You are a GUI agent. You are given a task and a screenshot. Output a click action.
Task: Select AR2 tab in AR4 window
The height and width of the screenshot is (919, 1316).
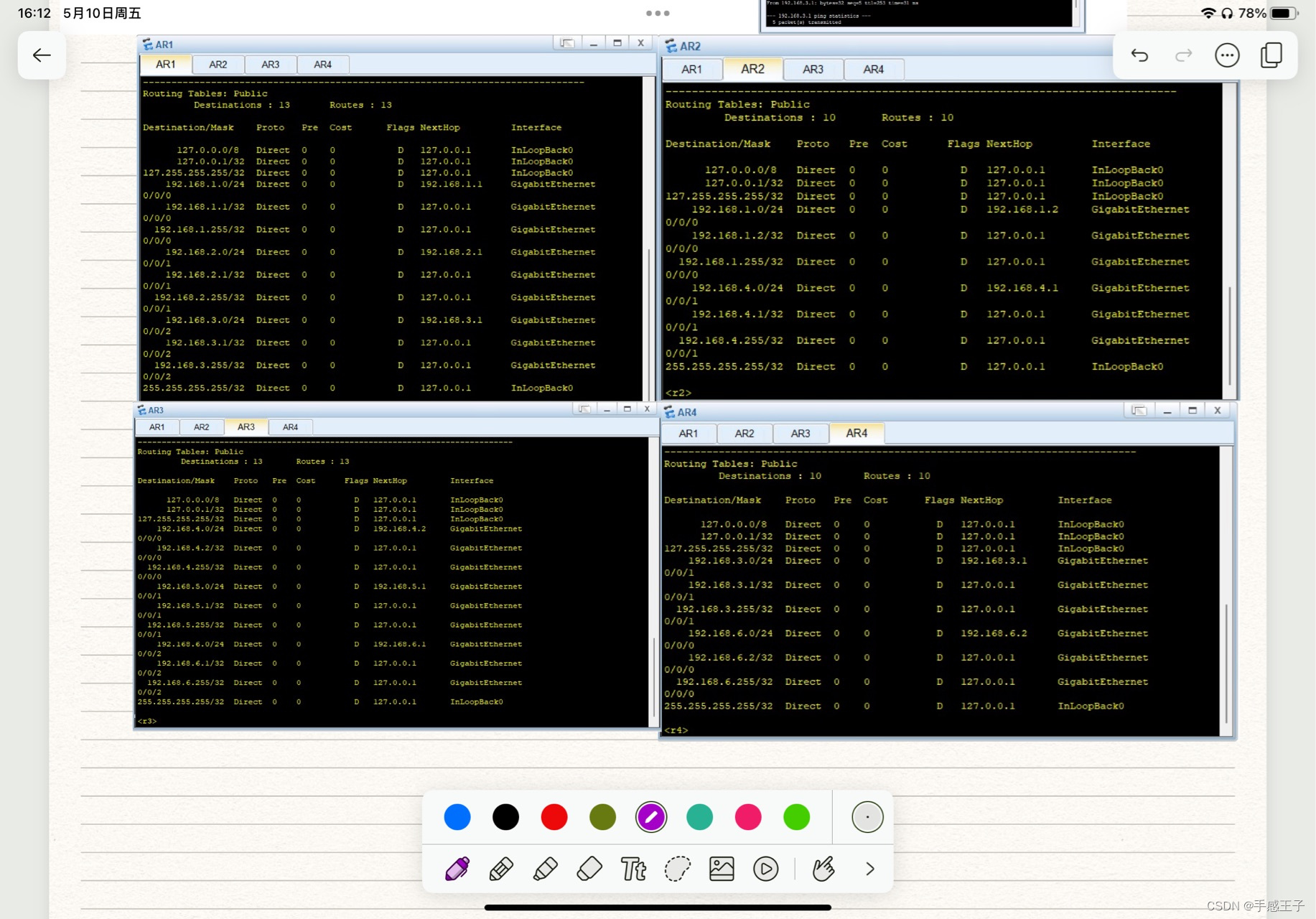pos(745,434)
